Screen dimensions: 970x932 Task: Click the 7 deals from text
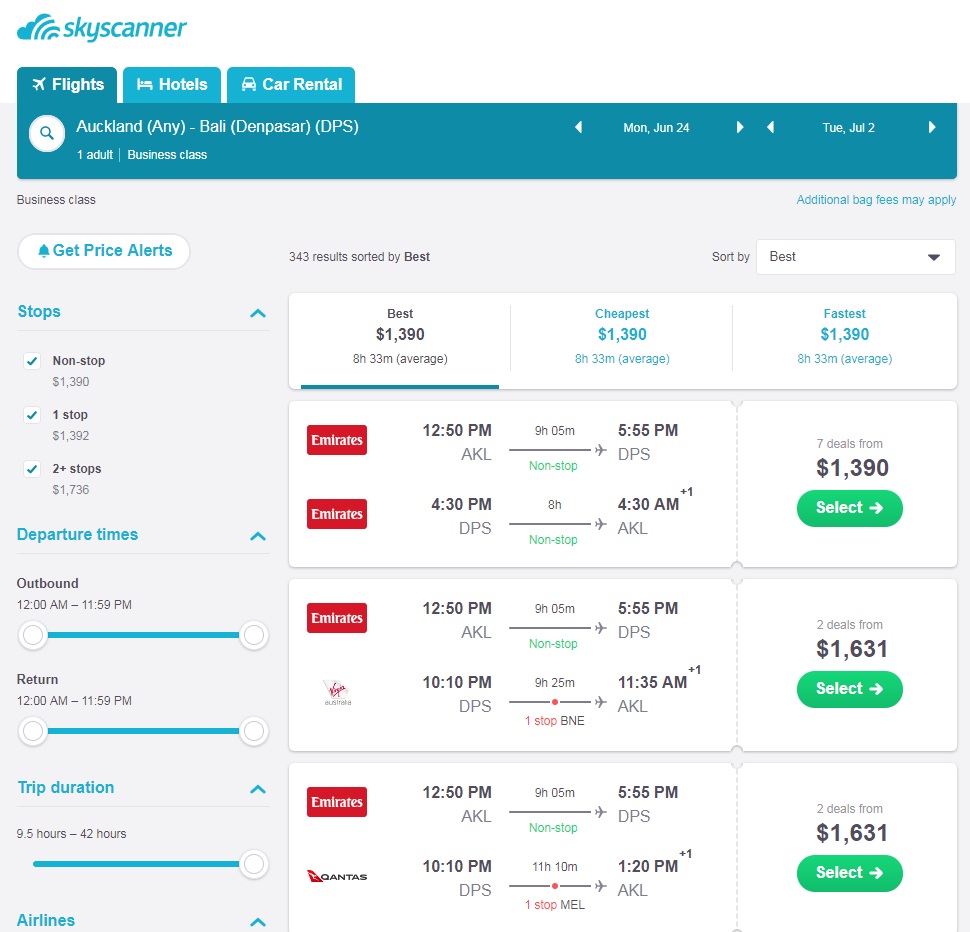point(849,444)
